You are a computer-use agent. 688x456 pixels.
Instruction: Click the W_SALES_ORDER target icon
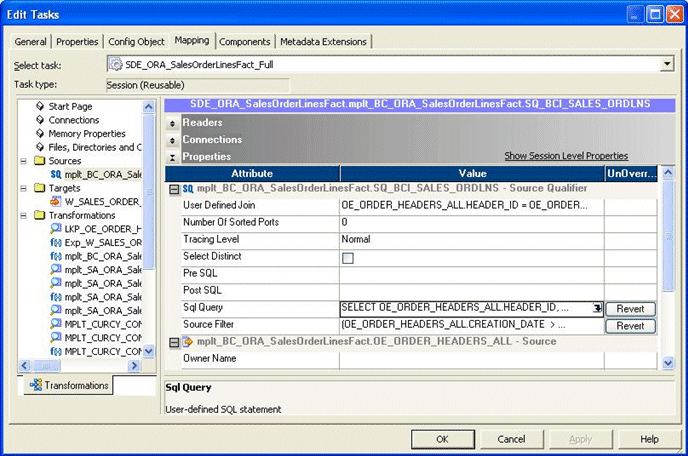(56, 201)
